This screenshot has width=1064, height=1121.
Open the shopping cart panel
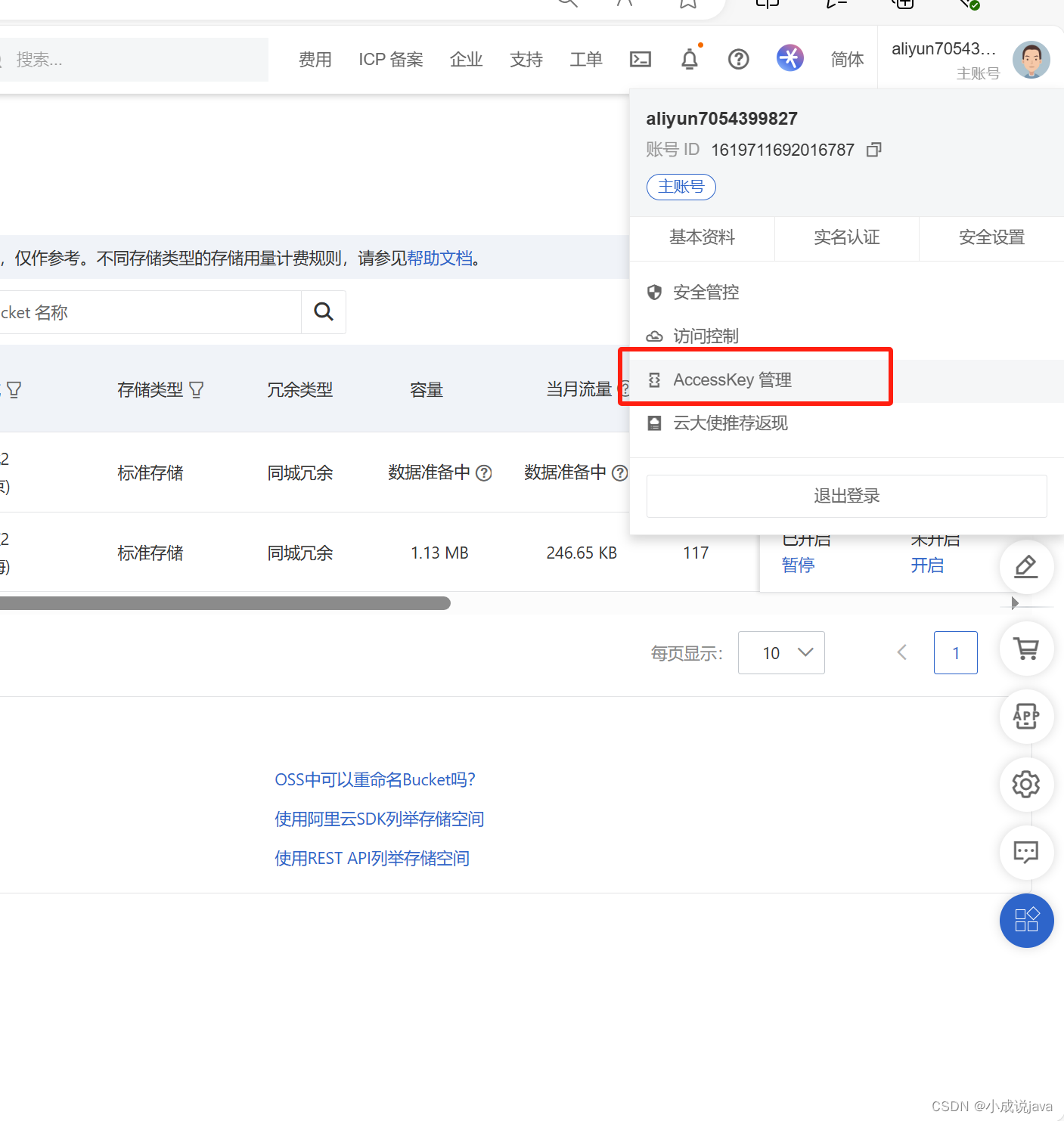1026,649
